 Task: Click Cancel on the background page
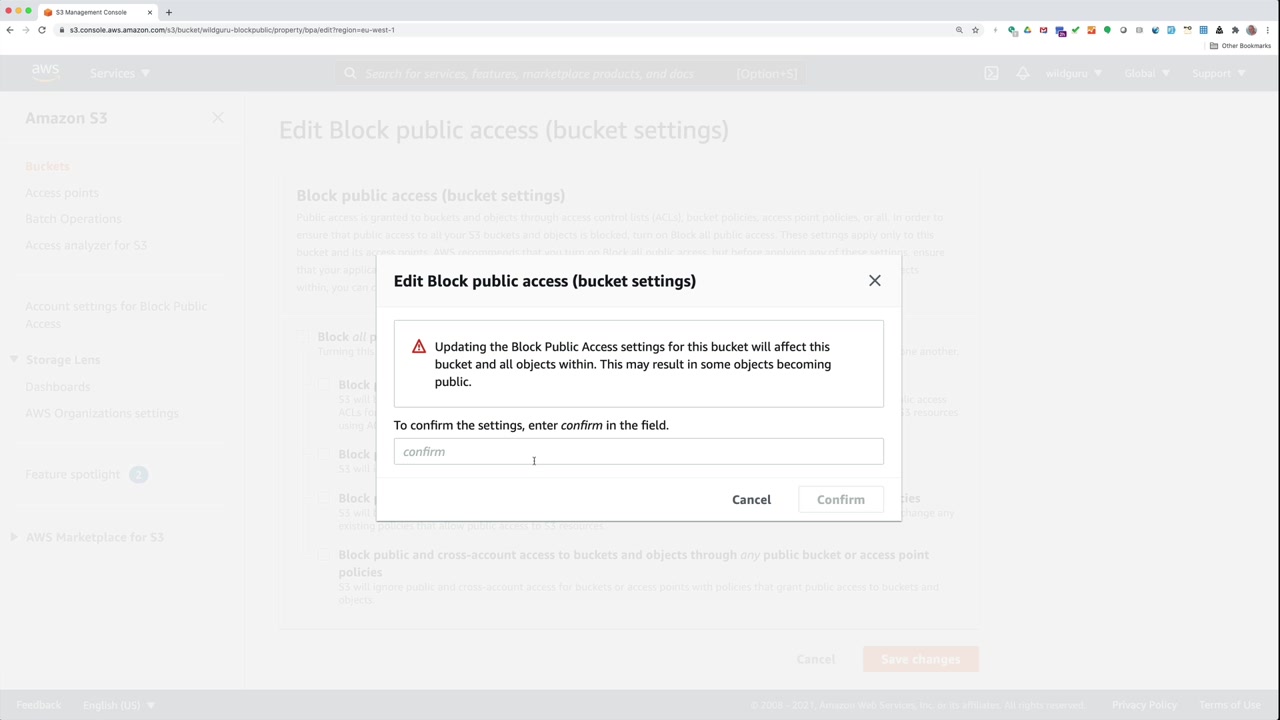point(816,659)
